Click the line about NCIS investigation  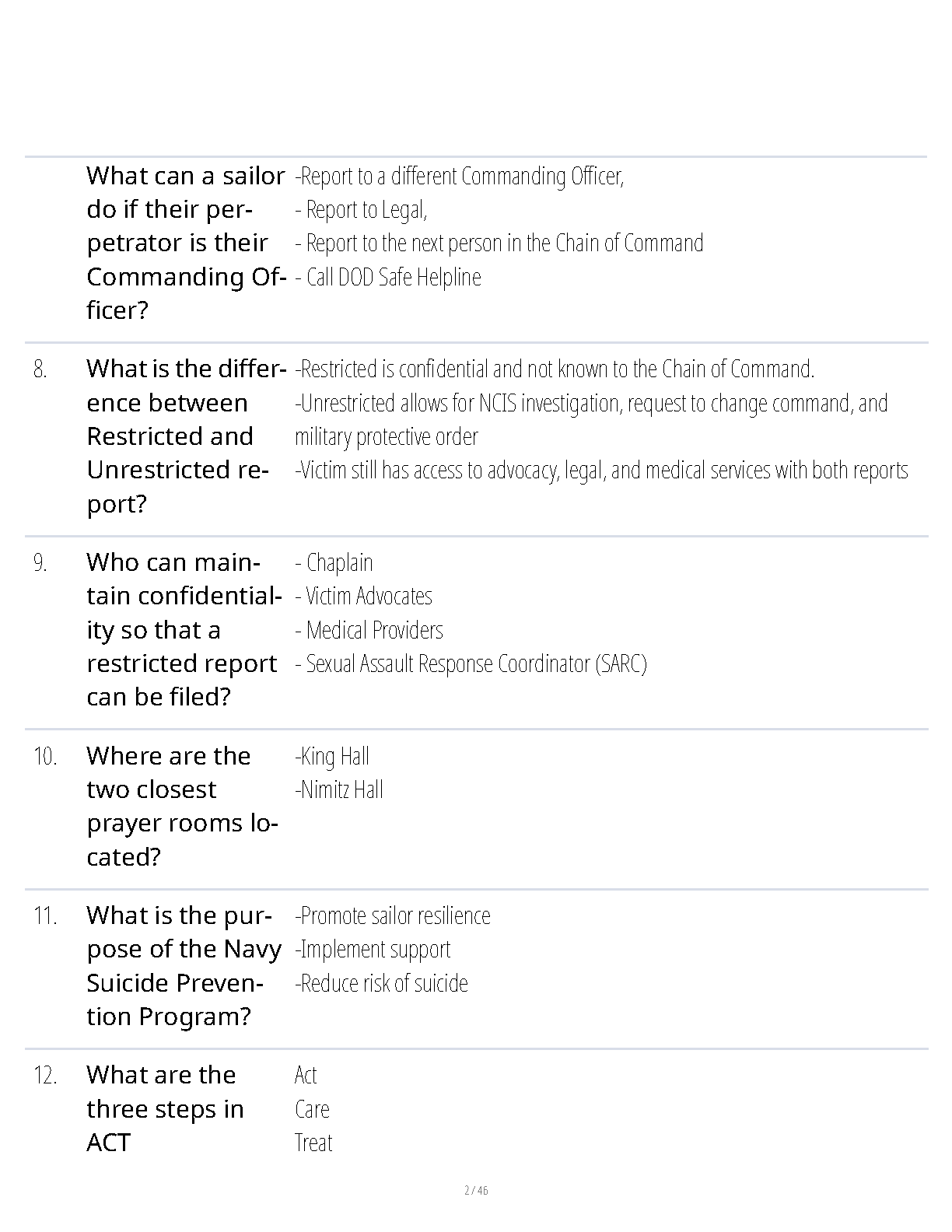click(x=593, y=403)
